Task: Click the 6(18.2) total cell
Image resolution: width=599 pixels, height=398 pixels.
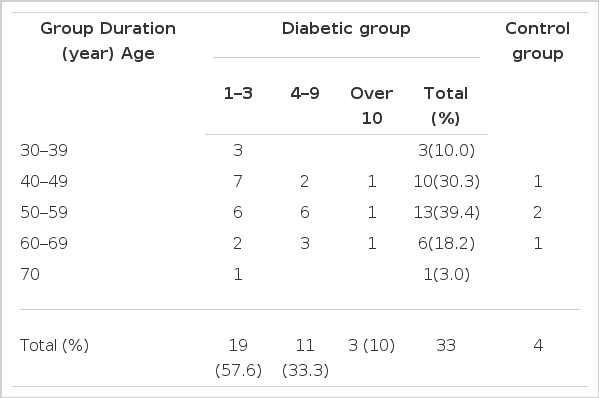Action: tap(446, 243)
